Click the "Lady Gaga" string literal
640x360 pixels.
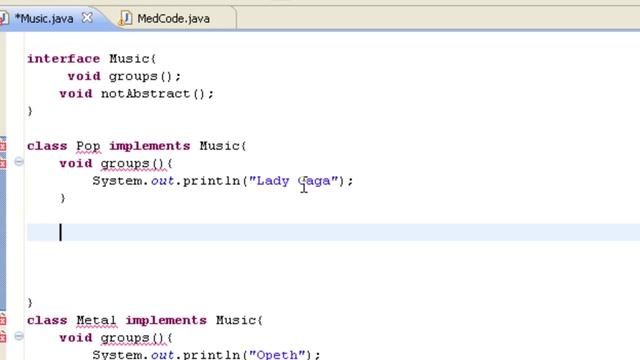[293, 181]
